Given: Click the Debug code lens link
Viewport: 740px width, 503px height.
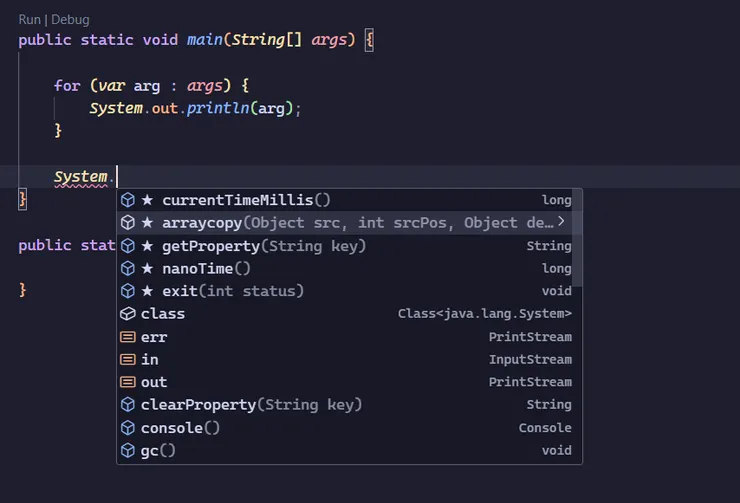Looking at the screenshot, I should (70, 19).
